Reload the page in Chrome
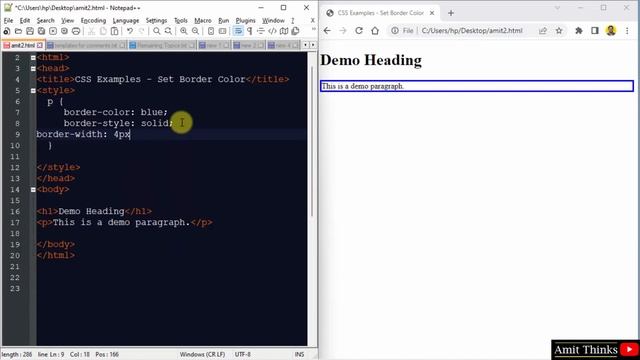 359,31
